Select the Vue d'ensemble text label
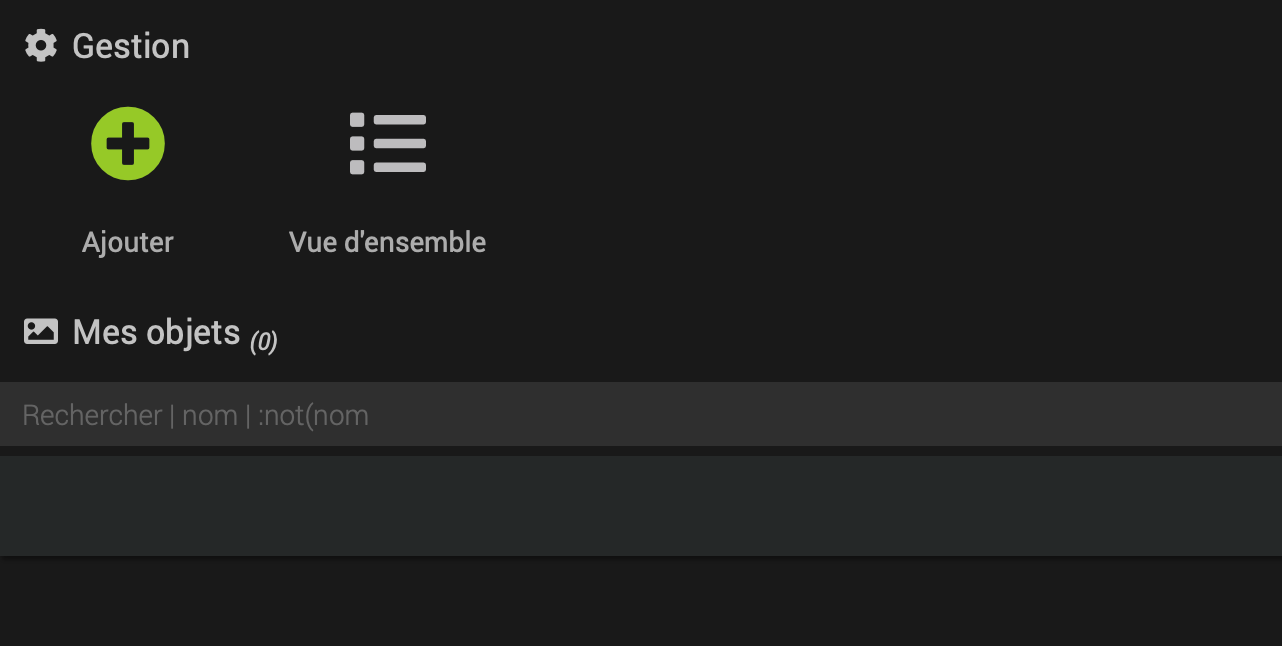Image resolution: width=1282 pixels, height=646 pixels. (387, 242)
